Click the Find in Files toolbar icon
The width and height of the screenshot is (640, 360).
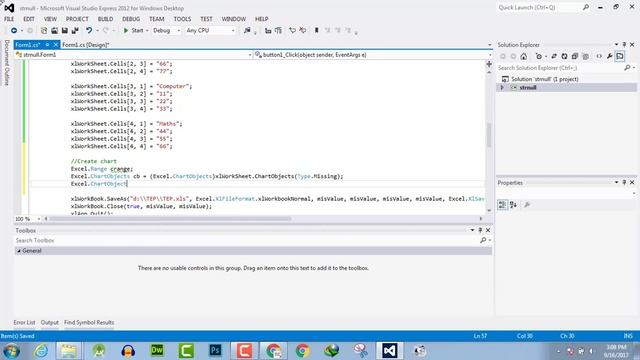[x=247, y=31]
